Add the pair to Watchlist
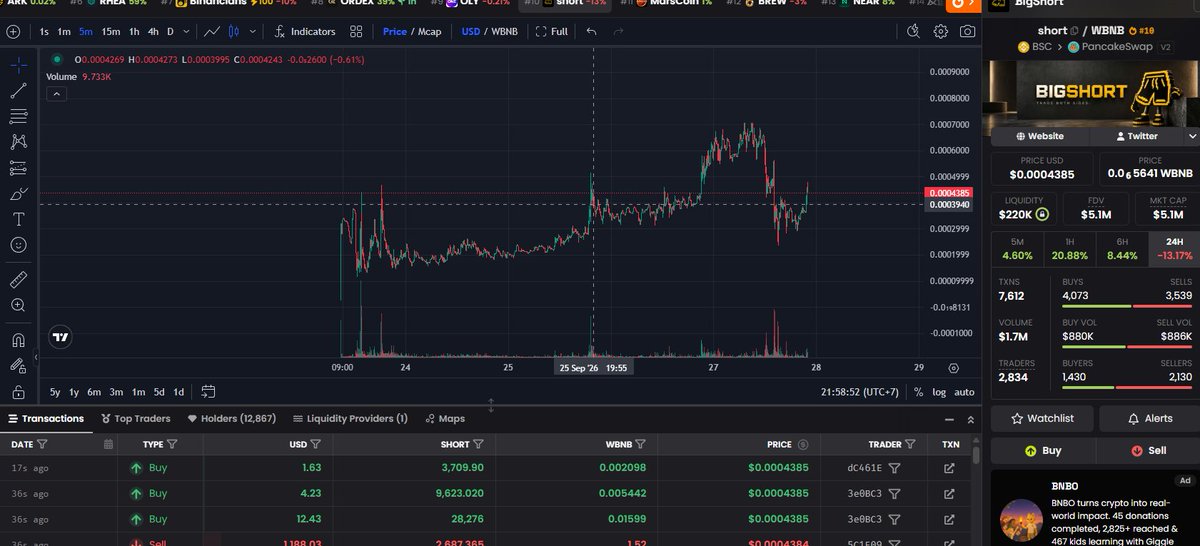The height and width of the screenshot is (546, 1200). click(1042, 418)
